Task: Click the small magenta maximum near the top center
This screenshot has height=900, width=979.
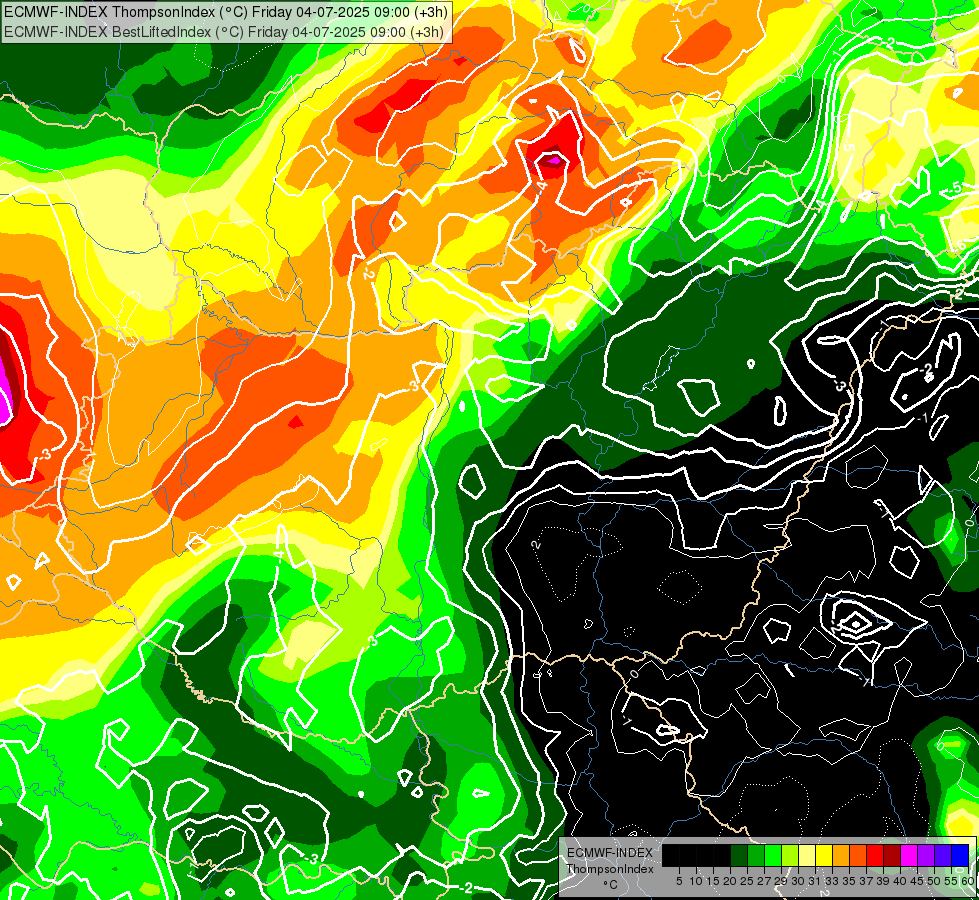Action: [552, 161]
